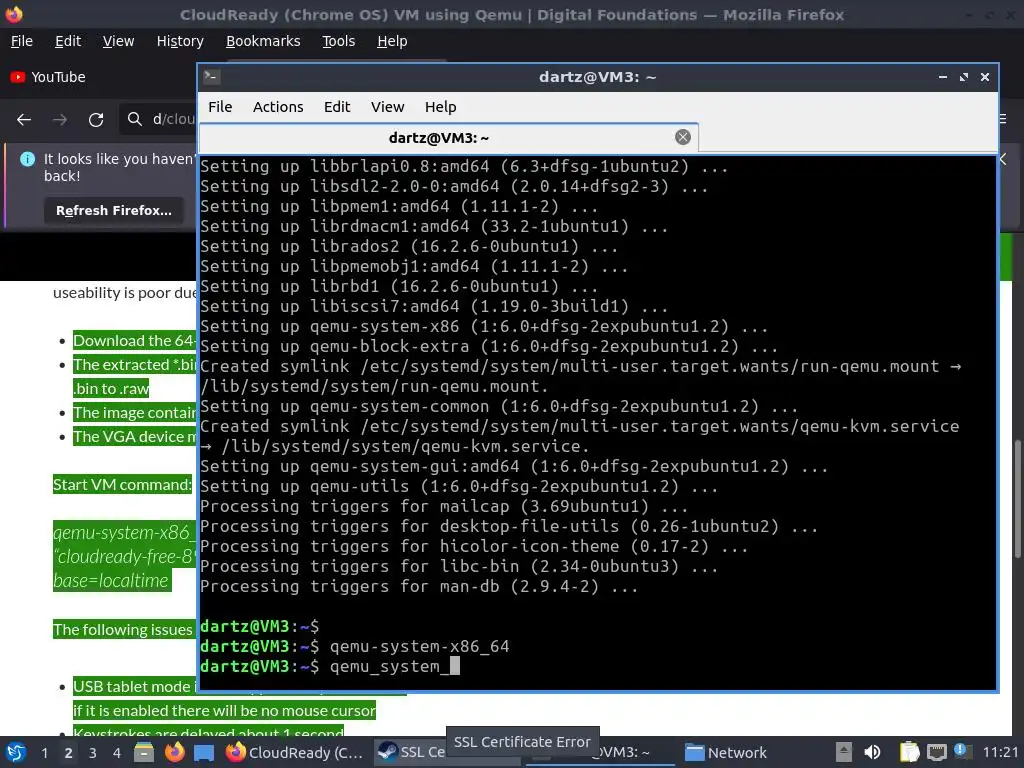The width and height of the screenshot is (1024, 768).
Task: Switch to CloudReady Firefox taskbar window
Action: pyautogui.click(x=295, y=752)
